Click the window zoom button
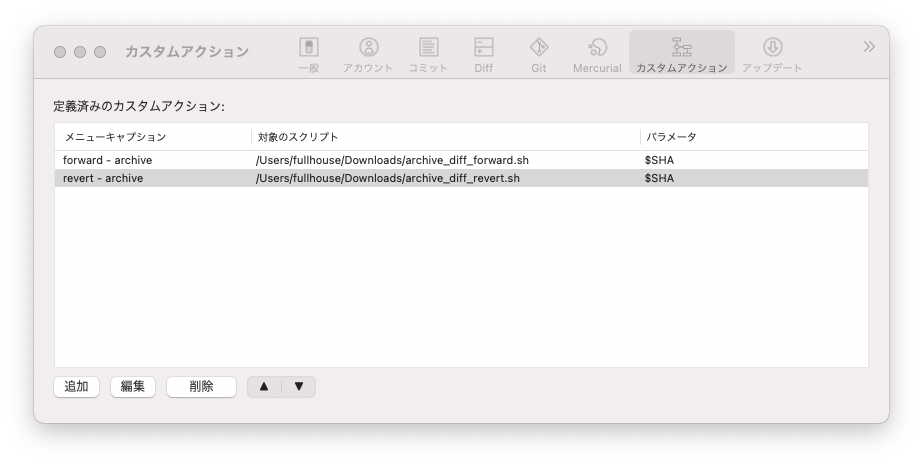923x465 pixels. tap(100, 52)
